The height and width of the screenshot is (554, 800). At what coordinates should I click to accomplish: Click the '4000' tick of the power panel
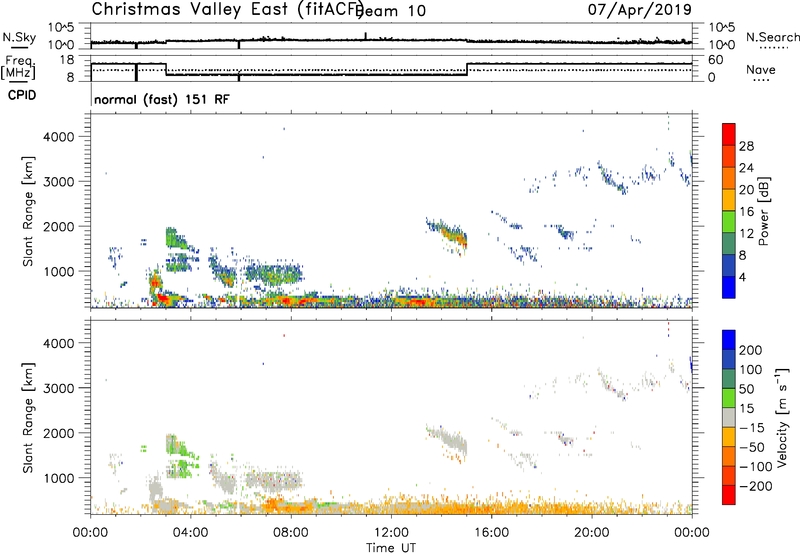tap(58, 137)
